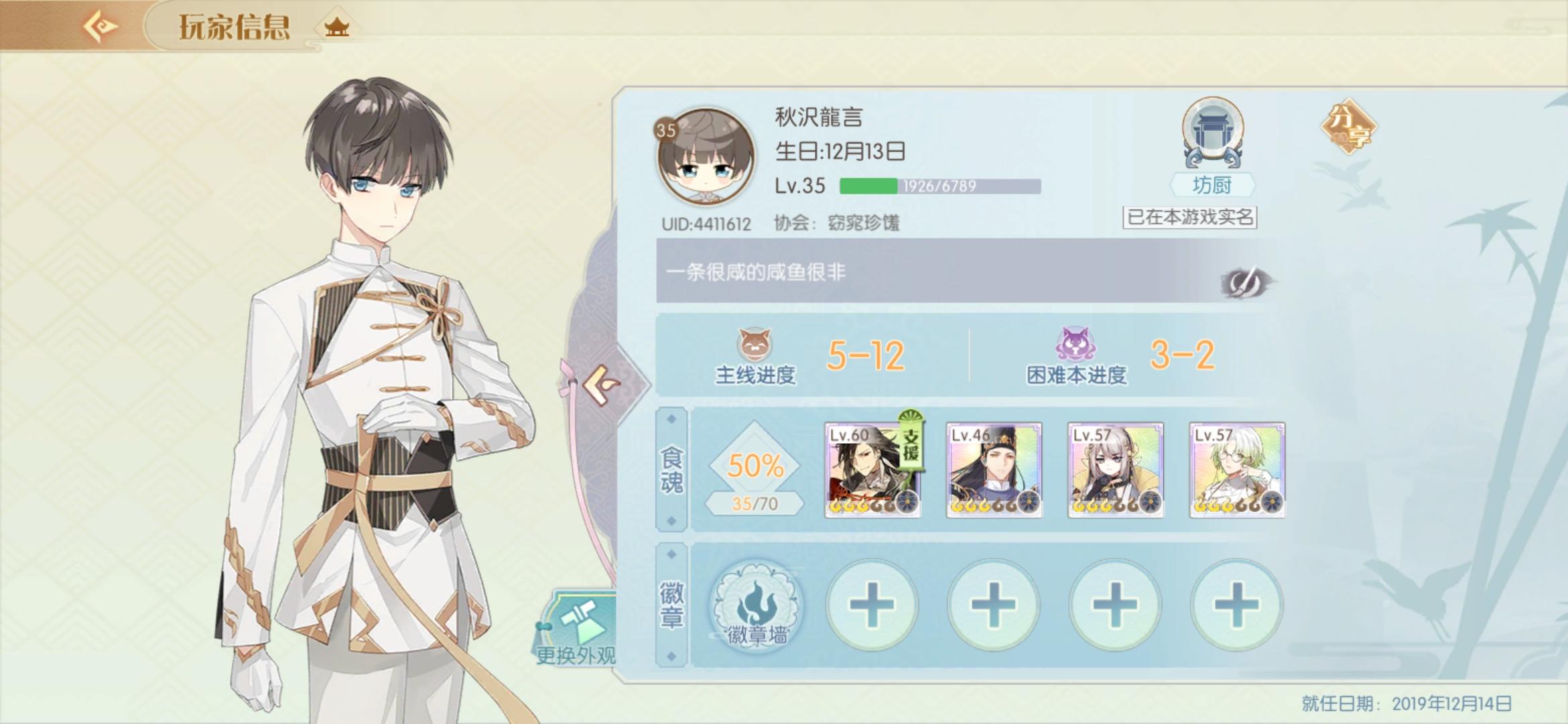The height and width of the screenshot is (724, 1568).
Task: Select the Lv.60 support food soul
Action: click(x=872, y=470)
